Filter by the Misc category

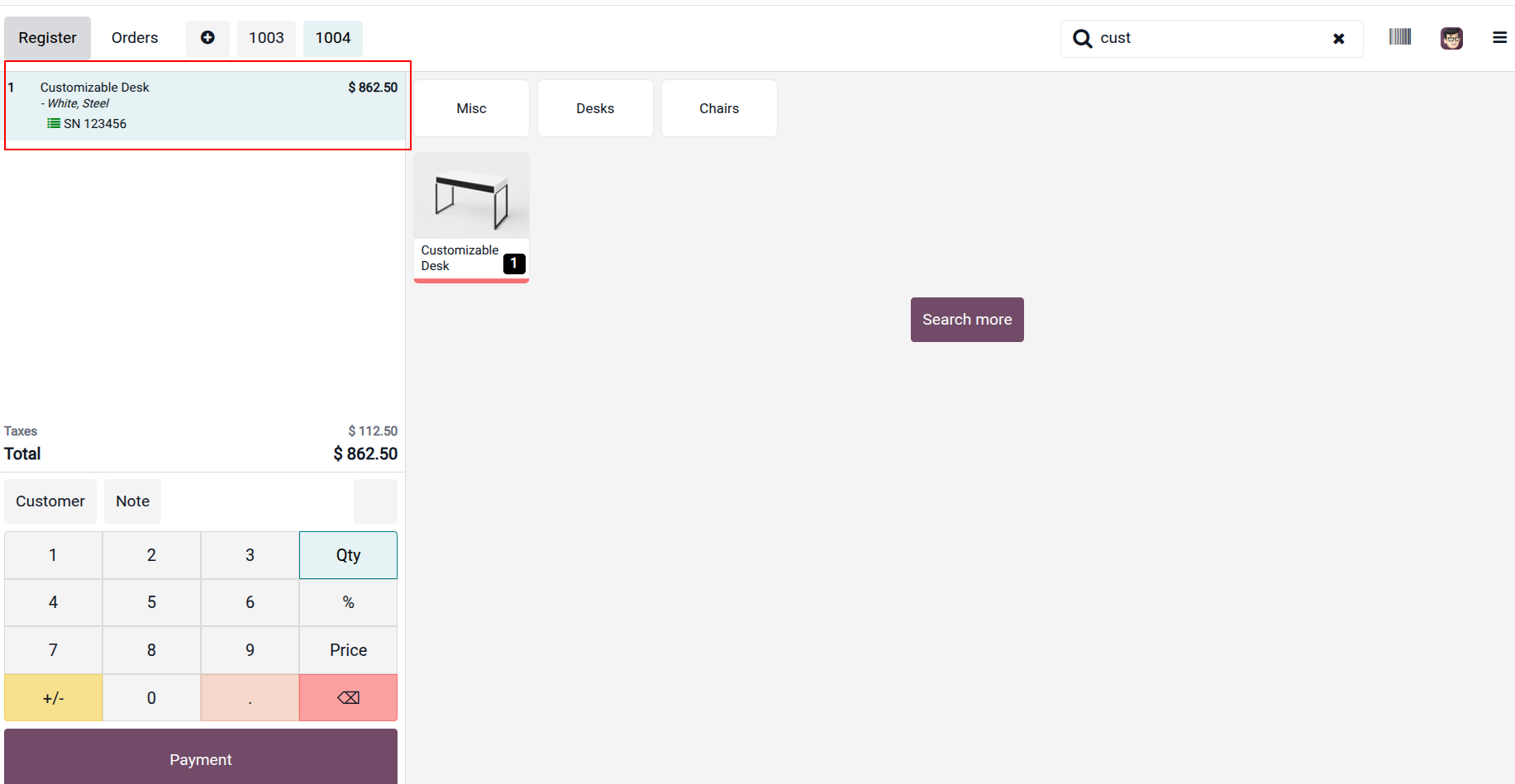coord(471,108)
